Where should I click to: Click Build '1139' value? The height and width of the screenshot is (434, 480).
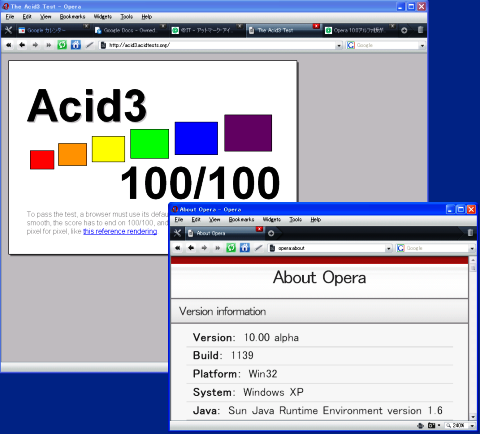point(242,355)
